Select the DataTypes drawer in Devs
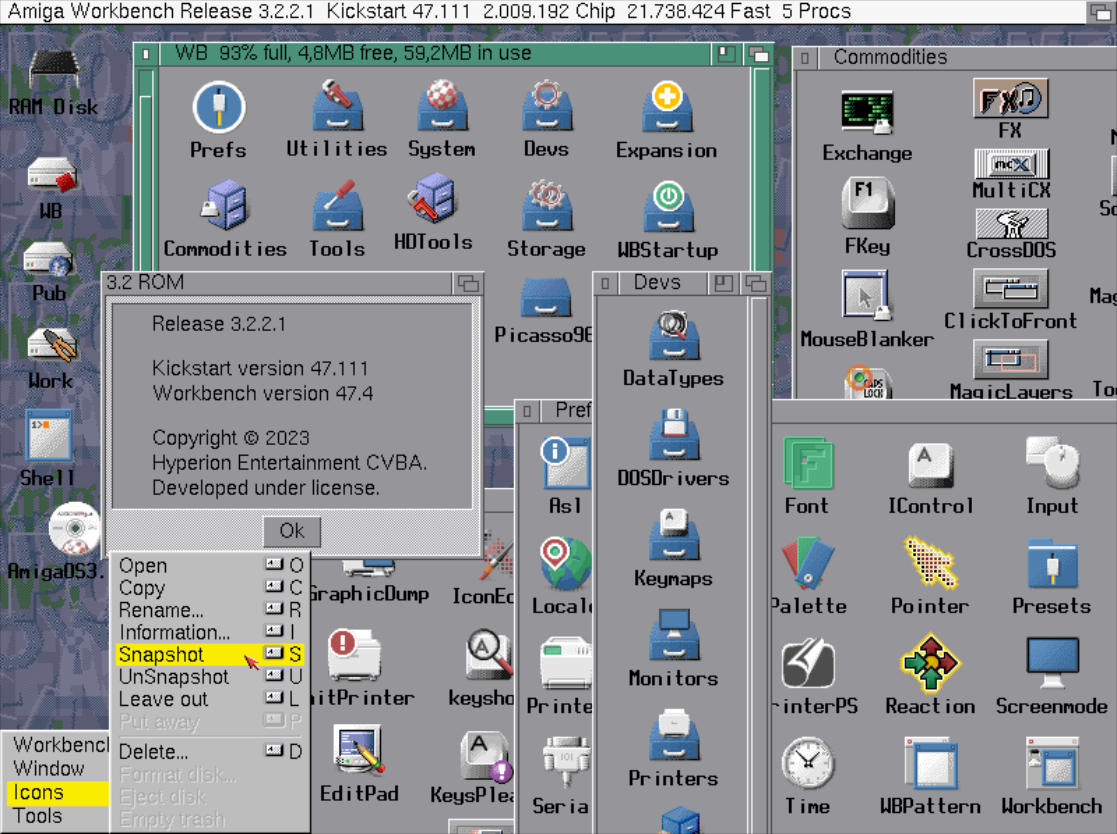Image resolution: width=1117 pixels, height=834 pixels. [672, 336]
